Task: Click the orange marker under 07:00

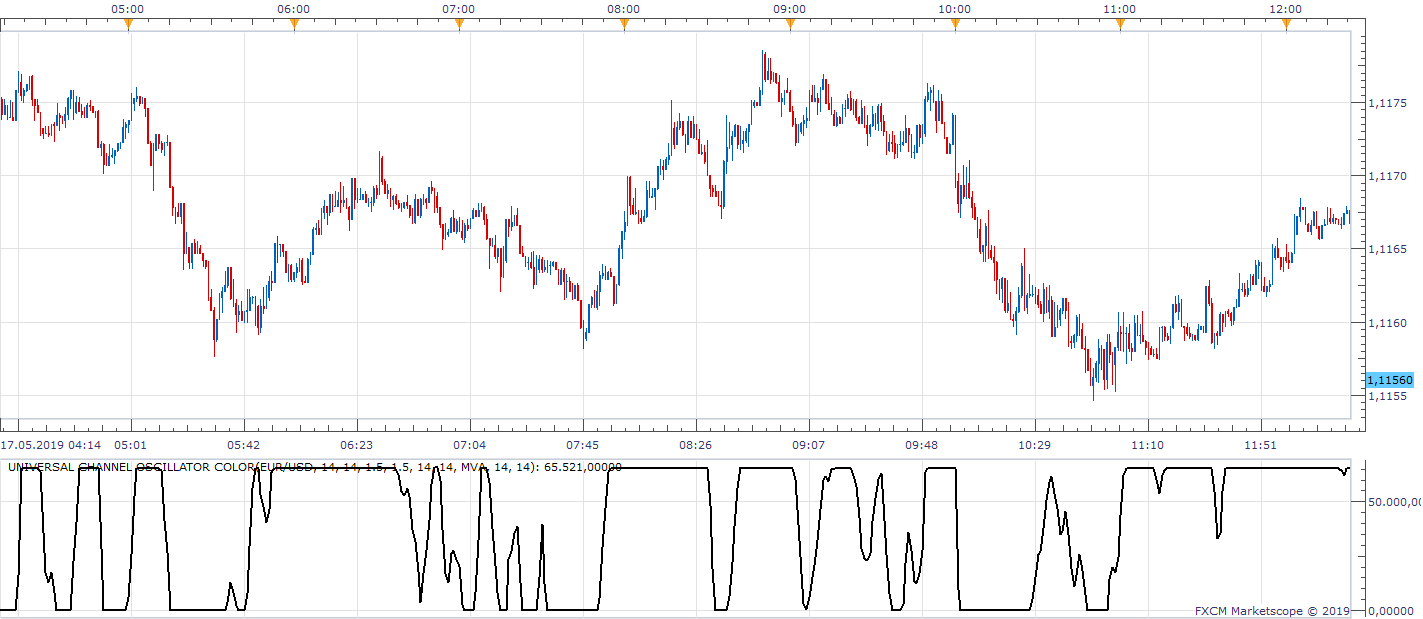Action: [458, 24]
